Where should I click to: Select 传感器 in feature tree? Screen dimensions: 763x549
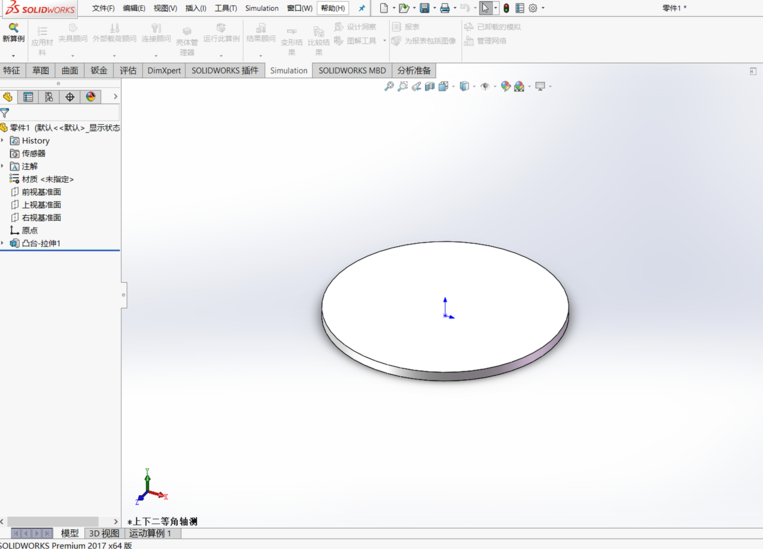[x=33, y=153]
